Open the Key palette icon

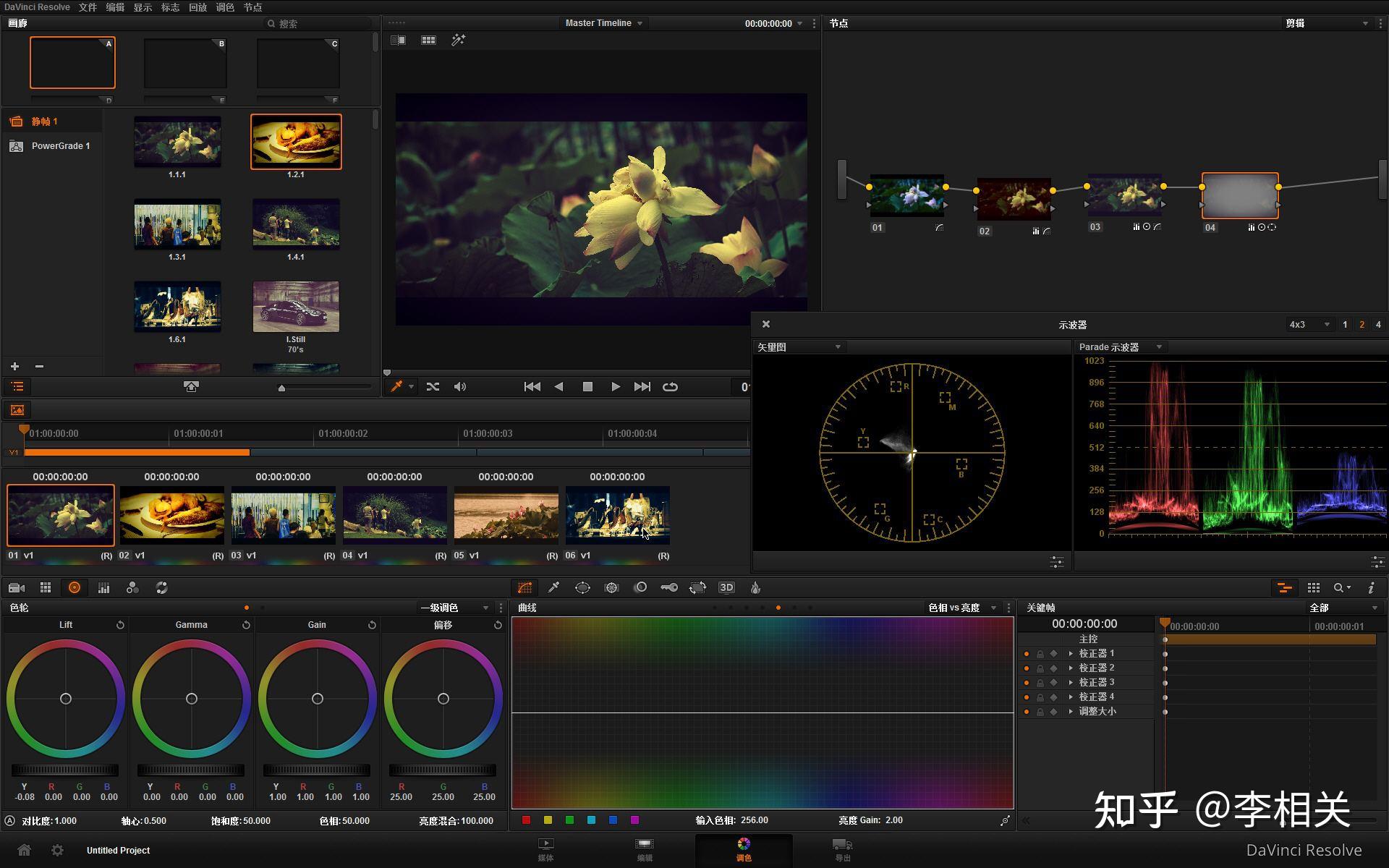(669, 587)
